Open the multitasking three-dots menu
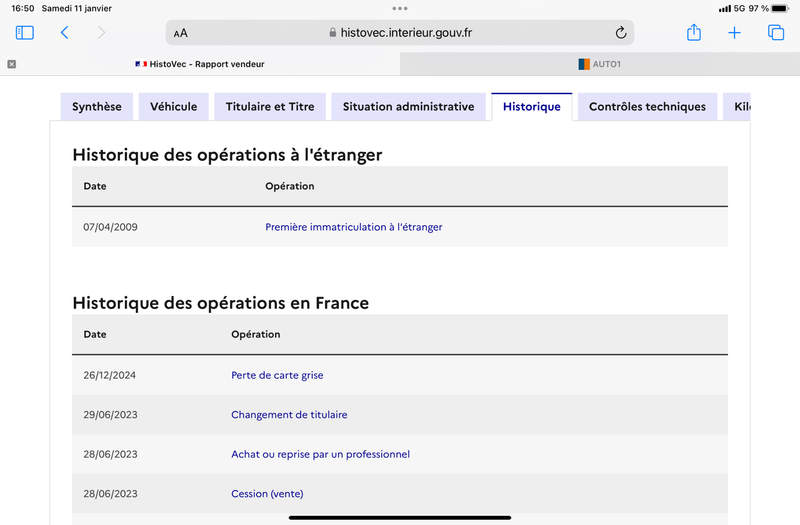Viewport: 800px width, 525px height. click(400, 8)
